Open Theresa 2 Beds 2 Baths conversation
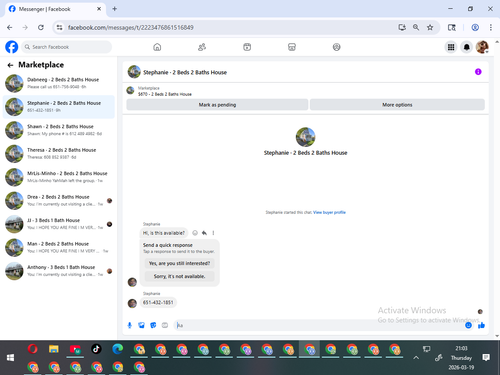This screenshot has height=375, width=500. pyautogui.click(x=59, y=153)
